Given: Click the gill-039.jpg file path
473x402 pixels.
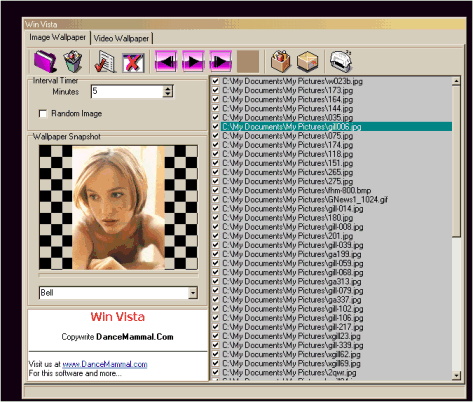Looking at the screenshot, I should pos(293,245).
